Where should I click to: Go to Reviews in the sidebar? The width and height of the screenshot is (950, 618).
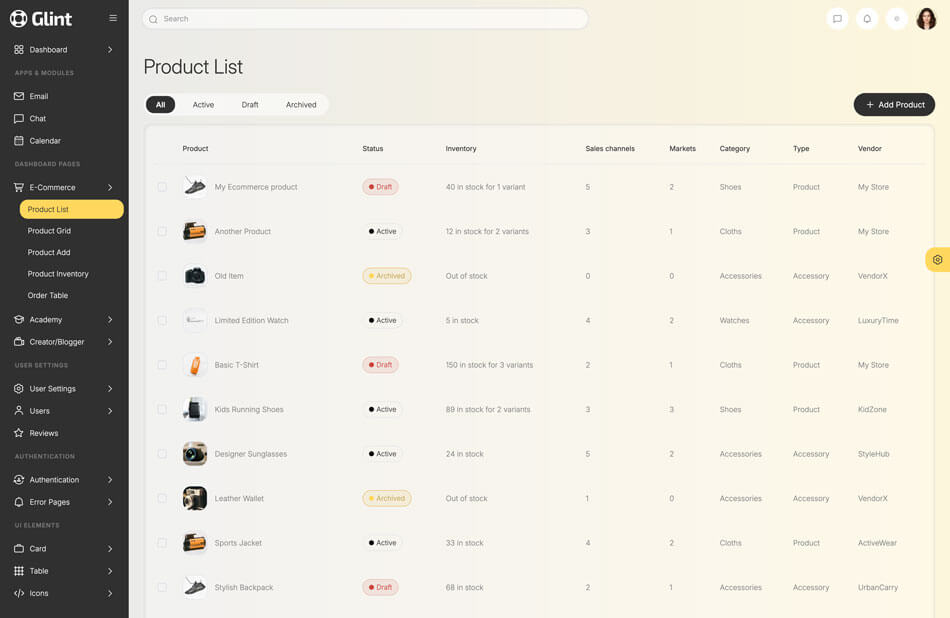[x=44, y=433]
